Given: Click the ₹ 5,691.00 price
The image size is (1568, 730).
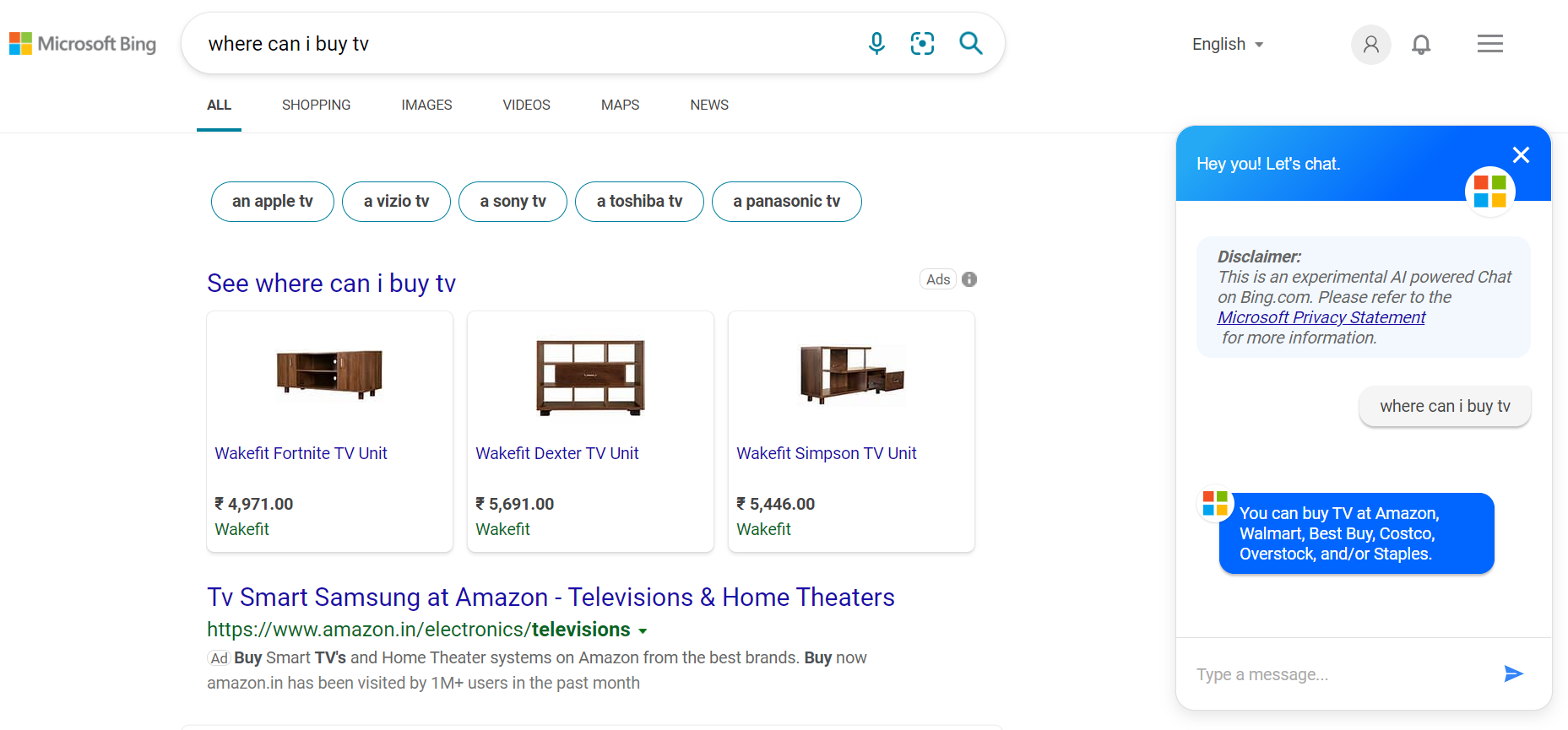Looking at the screenshot, I should (514, 504).
